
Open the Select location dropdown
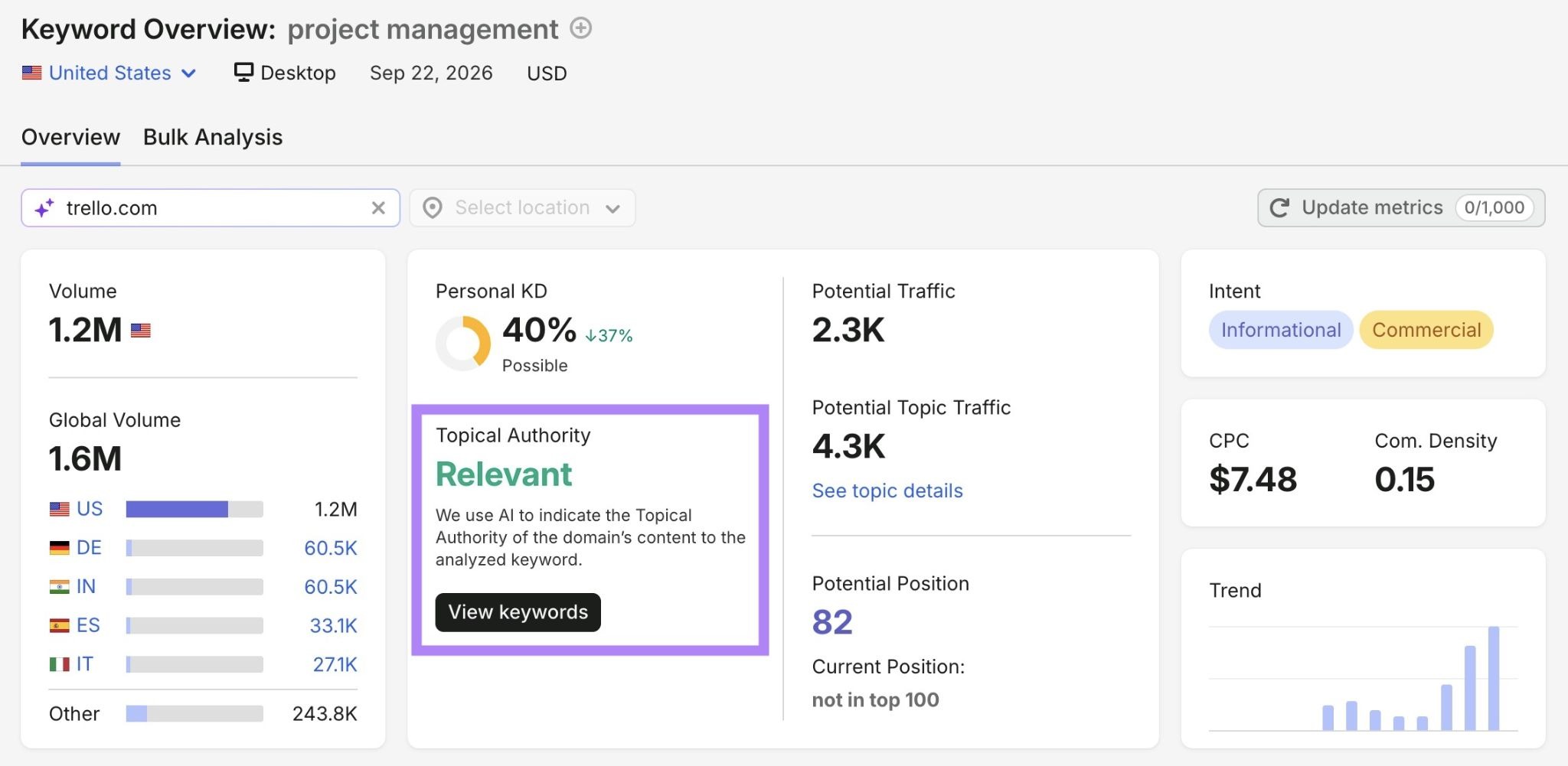click(x=522, y=208)
